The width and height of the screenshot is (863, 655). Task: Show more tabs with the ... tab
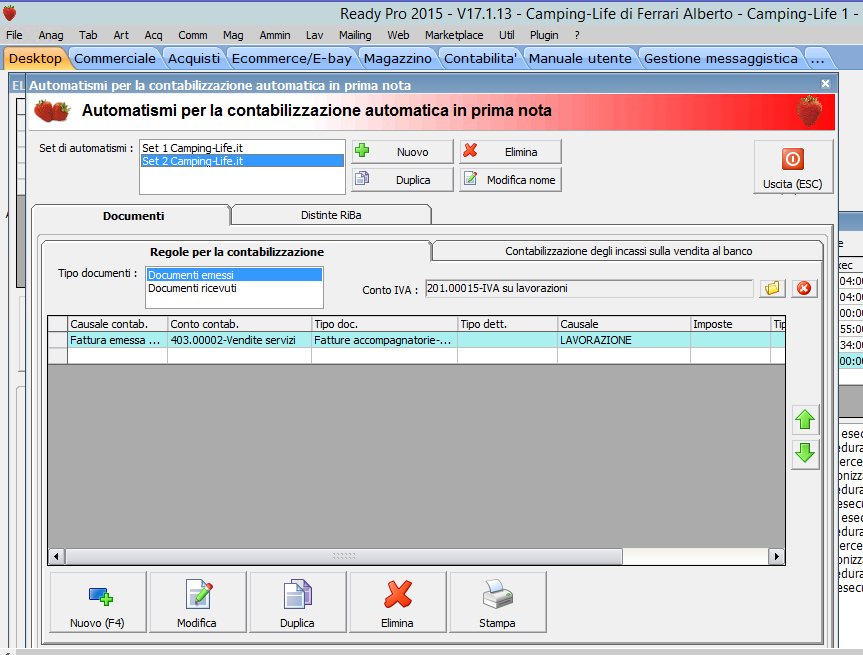click(817, 58)
